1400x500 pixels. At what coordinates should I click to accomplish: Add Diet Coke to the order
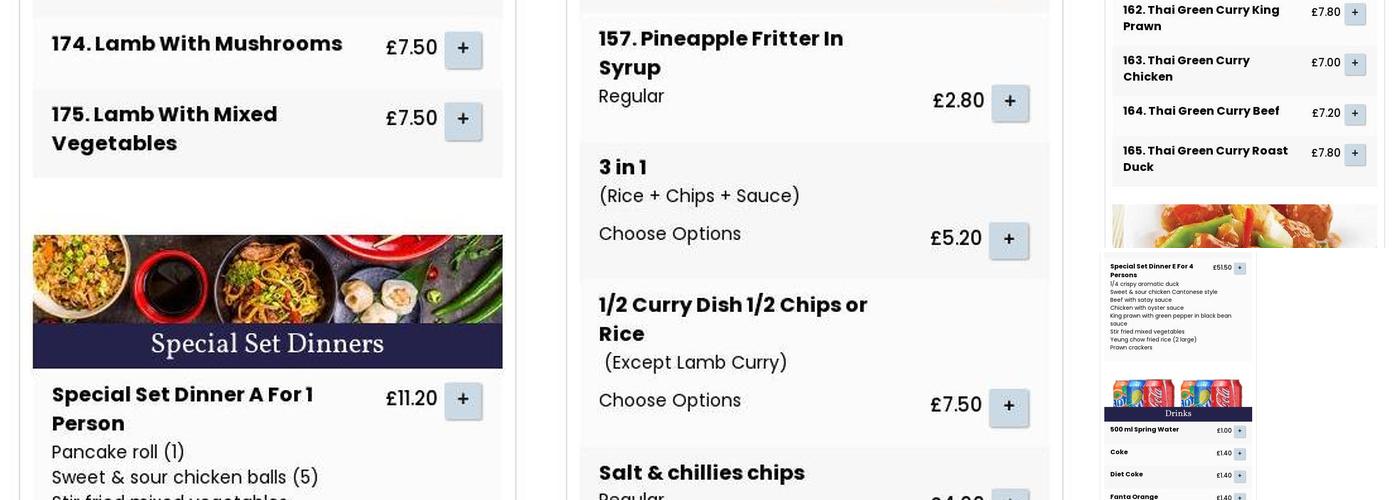[1240, 476]
